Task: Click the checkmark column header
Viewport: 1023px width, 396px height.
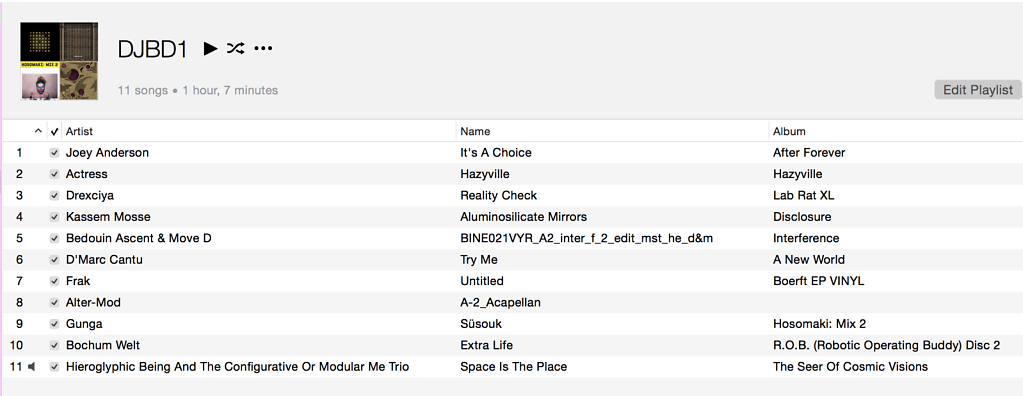Action: (x=55, y=131)
